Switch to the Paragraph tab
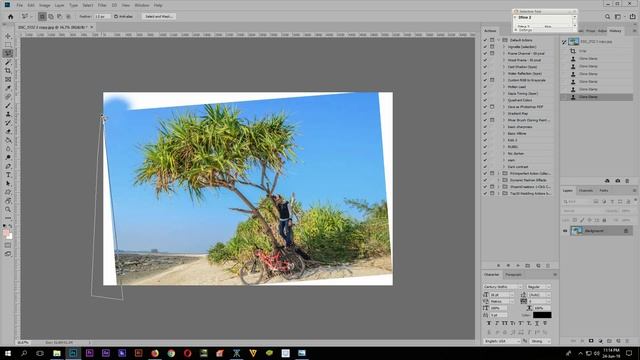The height and width of the screenshot is (360, 640). [x=513, y=275]
